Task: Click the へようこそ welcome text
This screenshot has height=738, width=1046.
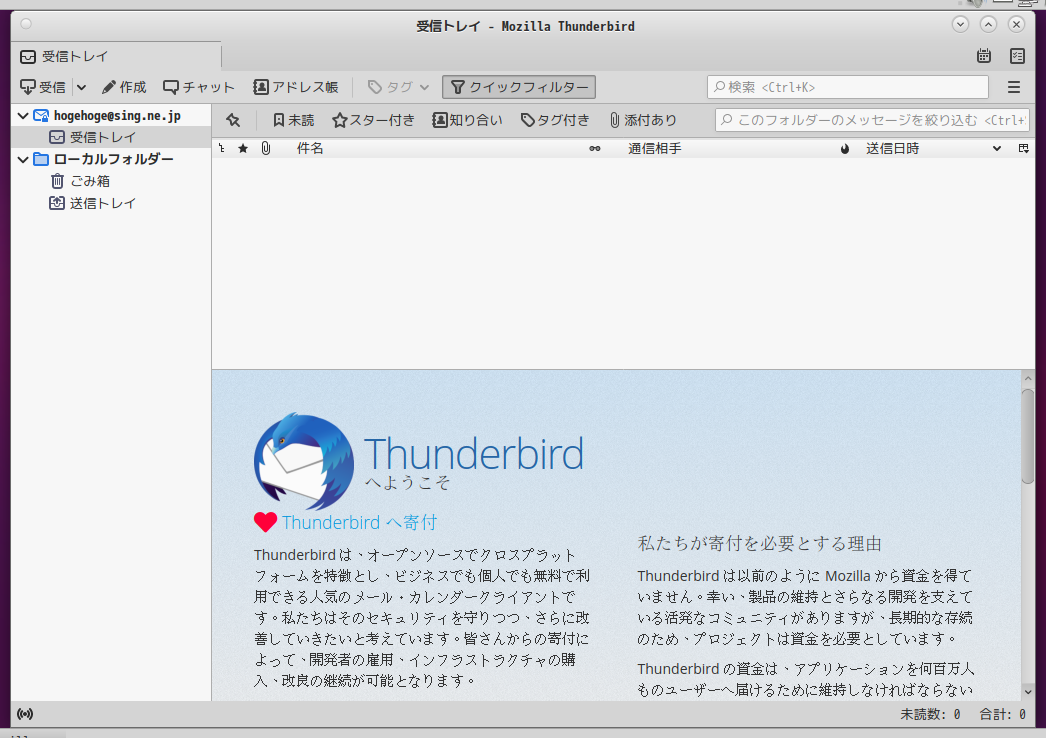Action: pos(408,482)
